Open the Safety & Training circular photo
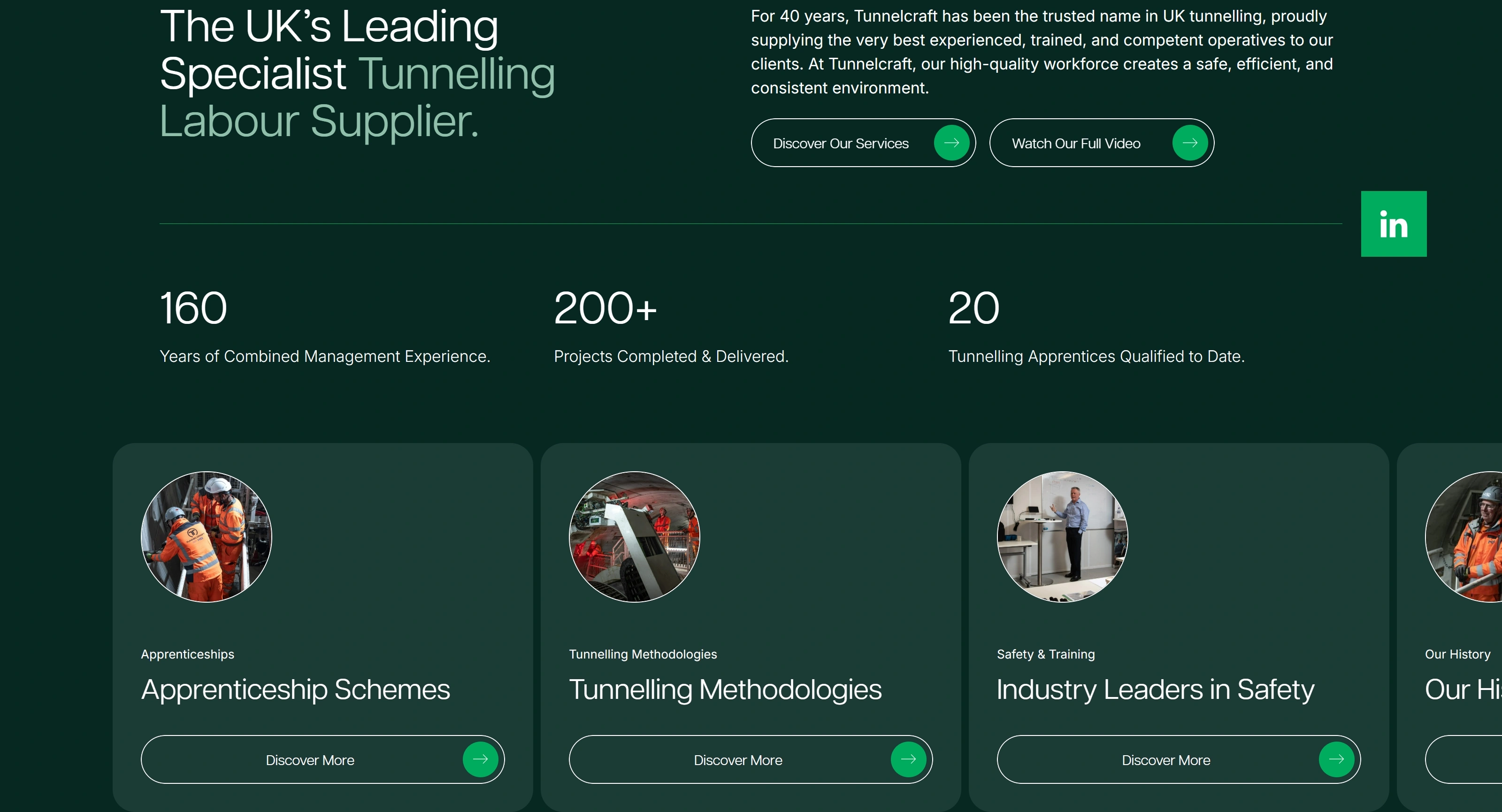 tap(1062, 536)
